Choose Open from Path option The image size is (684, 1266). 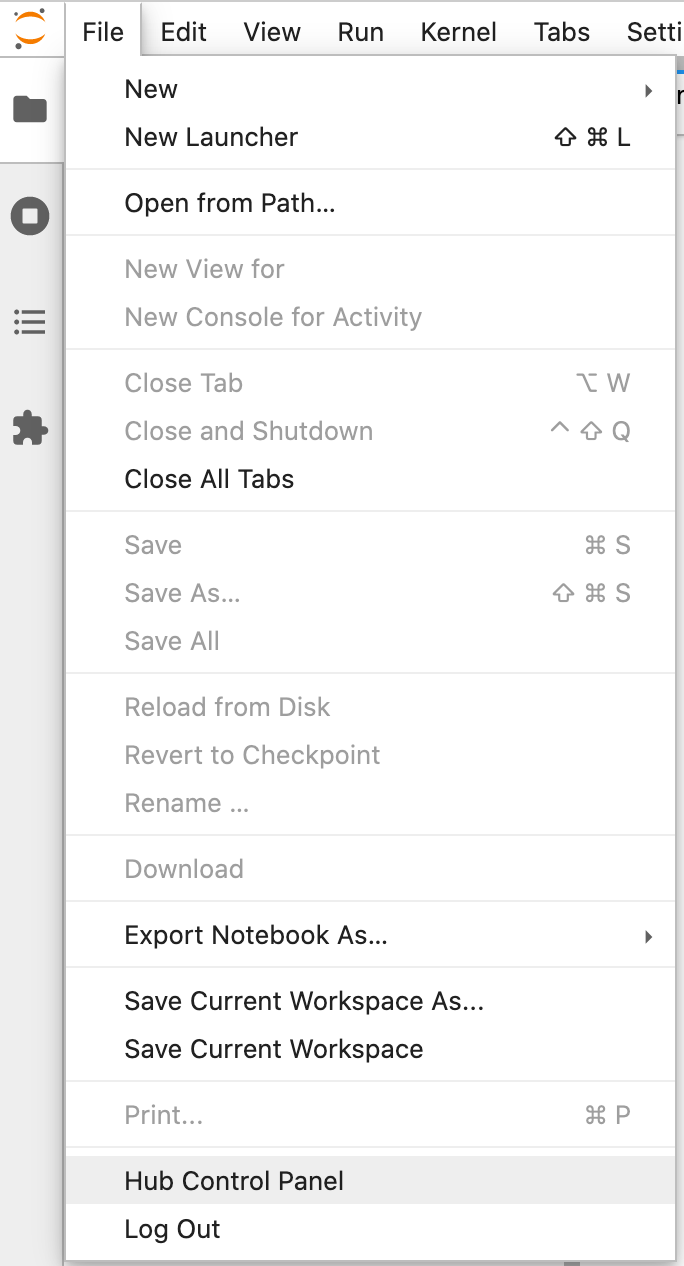(x=229, y=202)
